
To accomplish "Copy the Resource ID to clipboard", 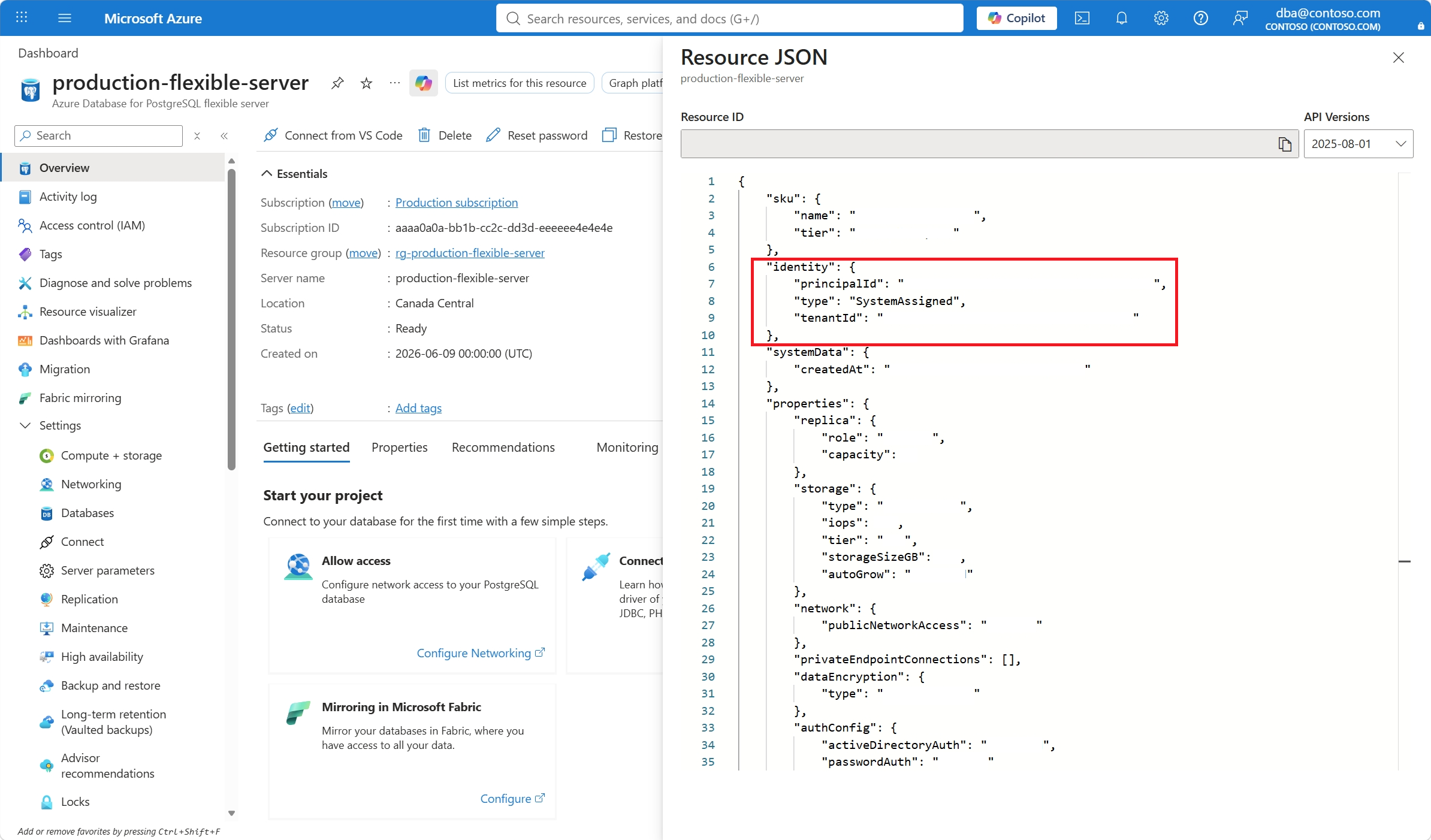I will (1285, 144).
